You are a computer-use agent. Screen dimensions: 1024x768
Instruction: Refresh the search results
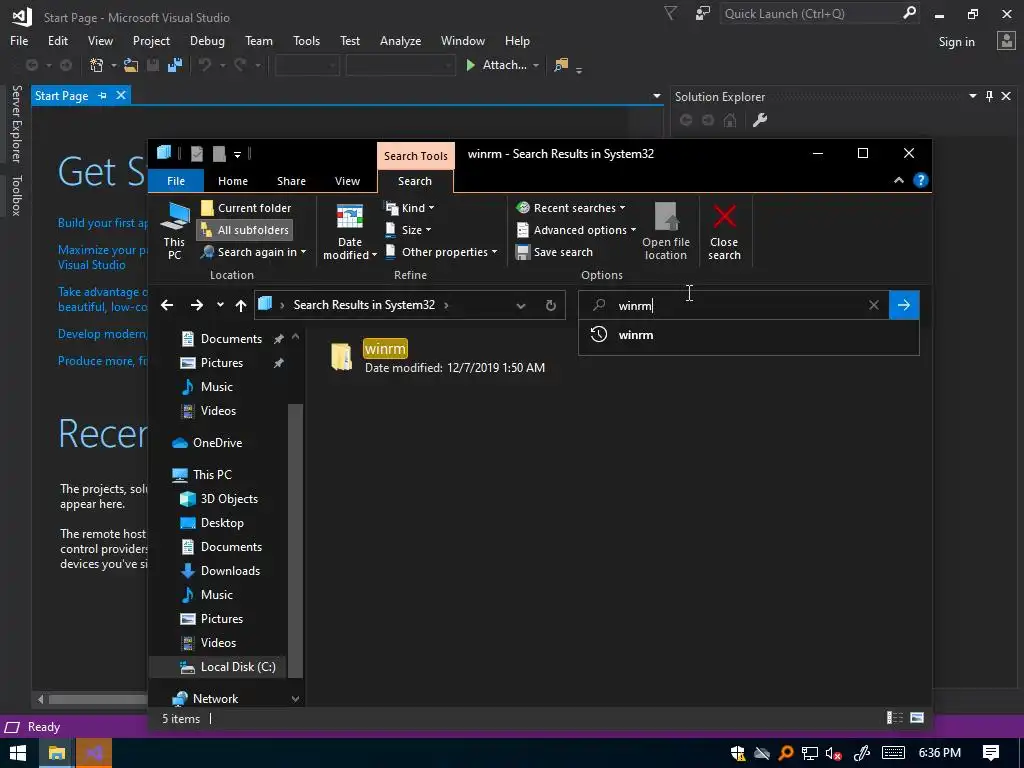551,305
